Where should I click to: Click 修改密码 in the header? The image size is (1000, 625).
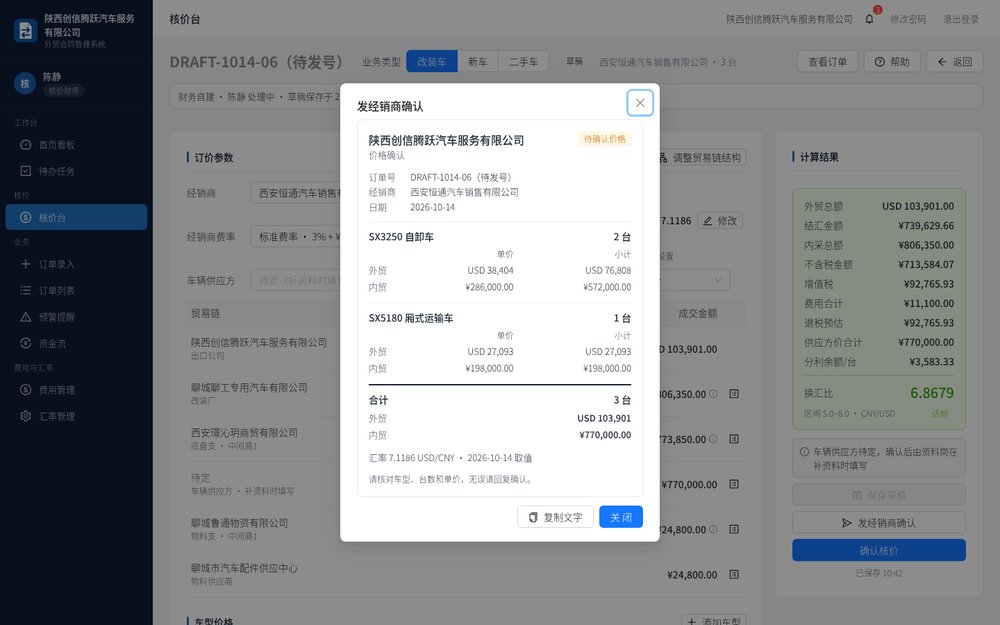pyautogui.click(x=908, y=19)
